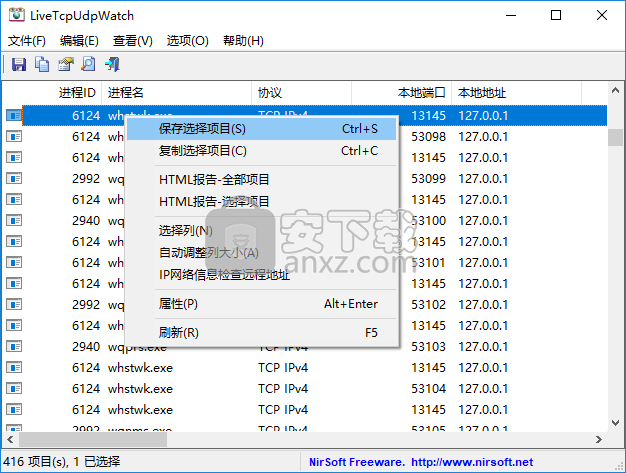Open the 选项(O) menu
The width and height of the screenshot is (626, 473).
click(x=188, y=41)
